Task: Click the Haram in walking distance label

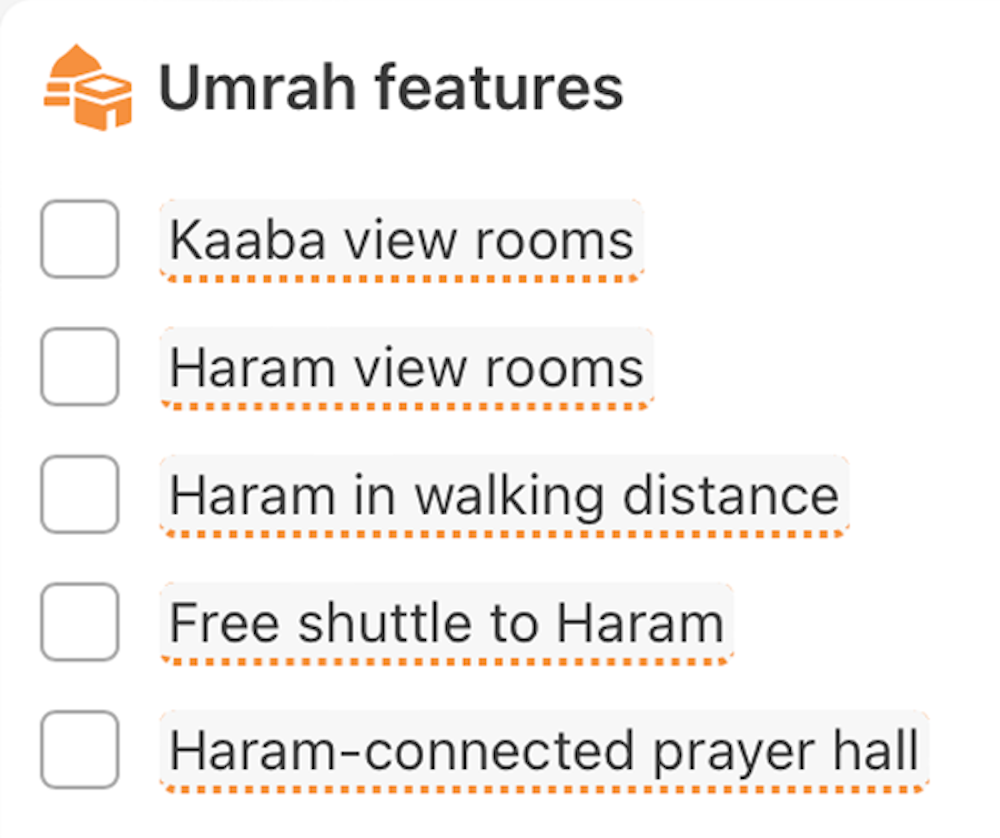Action: [504, 496]
